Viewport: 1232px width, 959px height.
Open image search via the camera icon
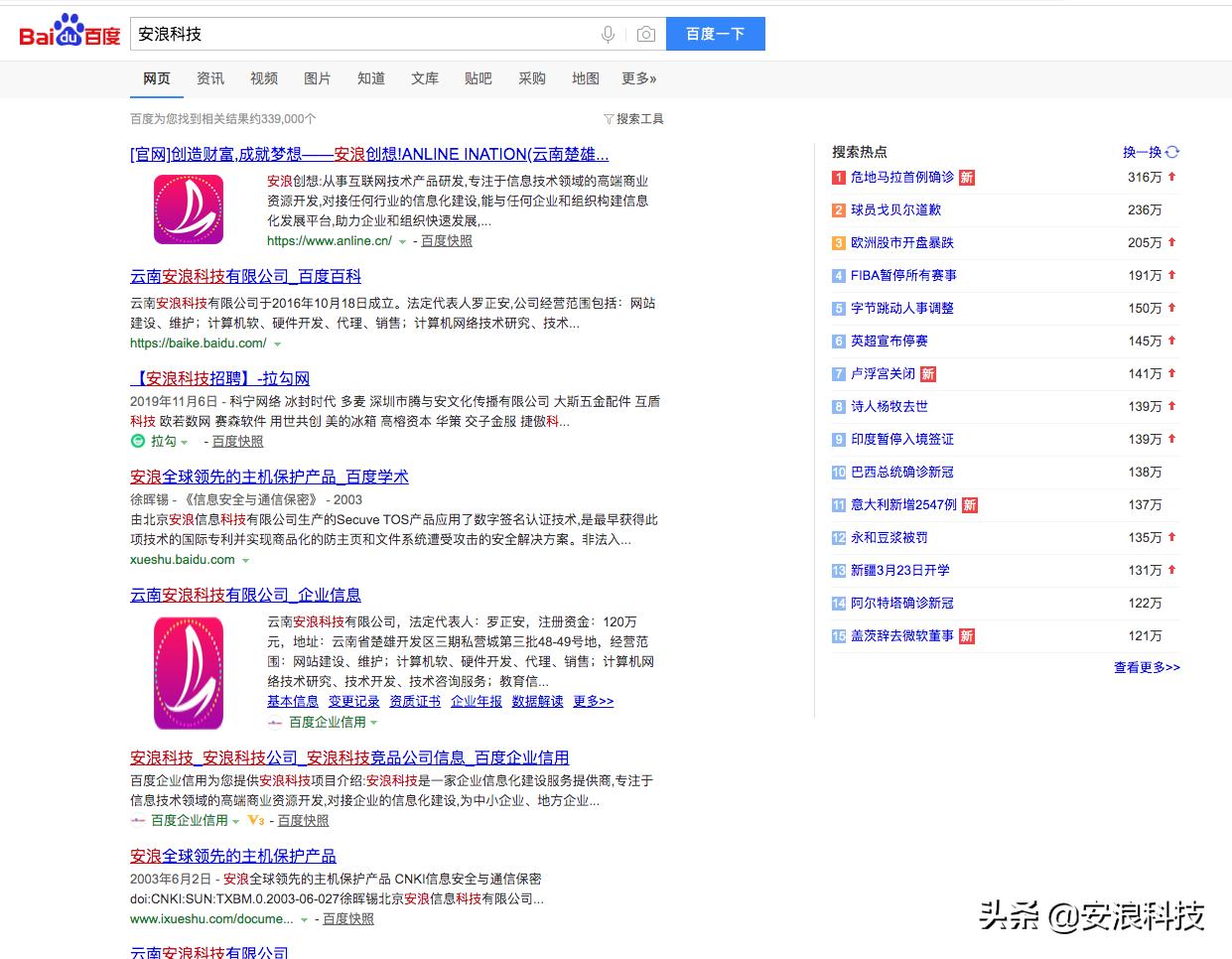[x=646, y=33]
